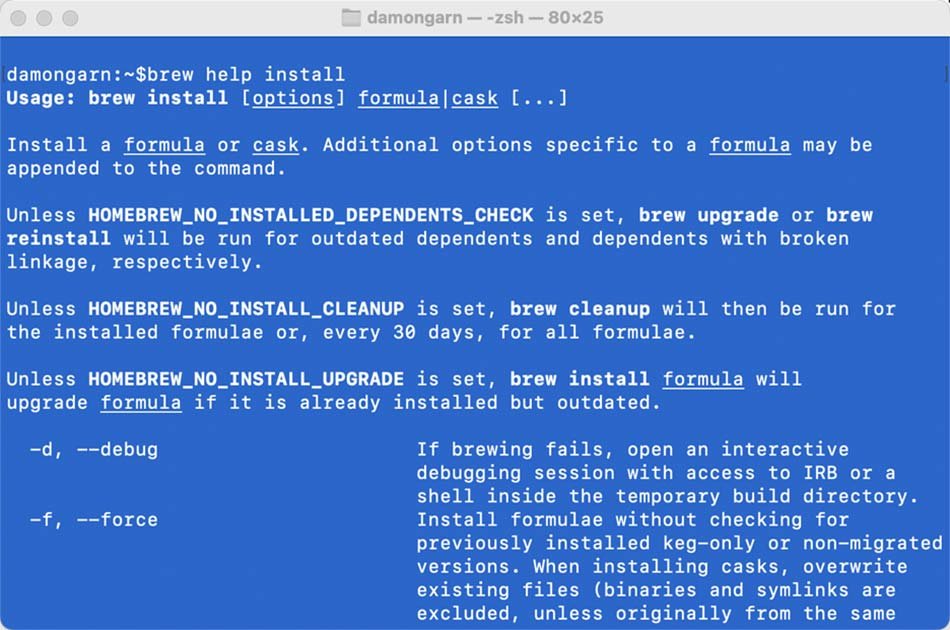Click the window title 'damongarn — -zsh'
950x630 pixels.
coord(445,18)
